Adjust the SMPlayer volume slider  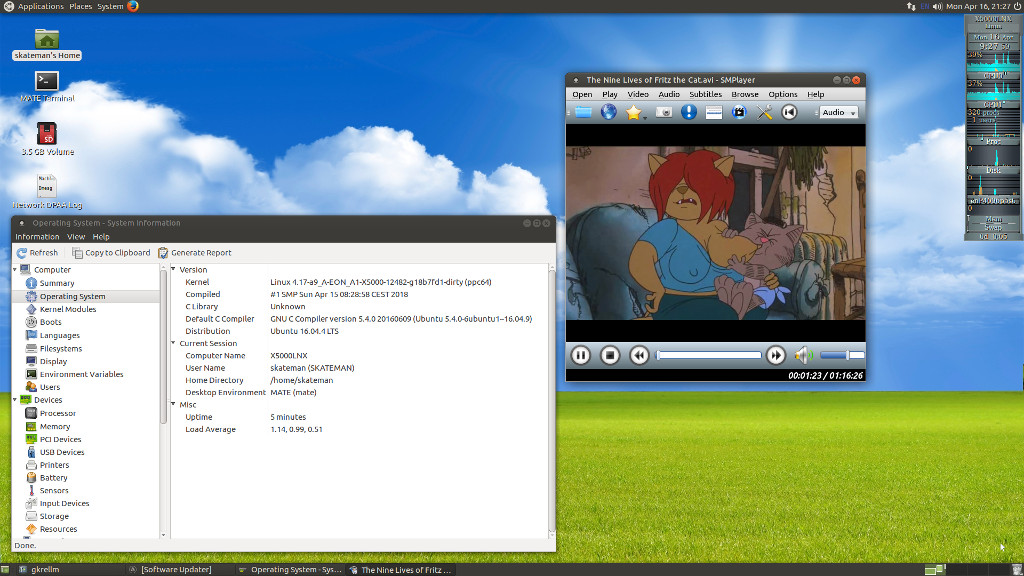(x=842, y=355)
